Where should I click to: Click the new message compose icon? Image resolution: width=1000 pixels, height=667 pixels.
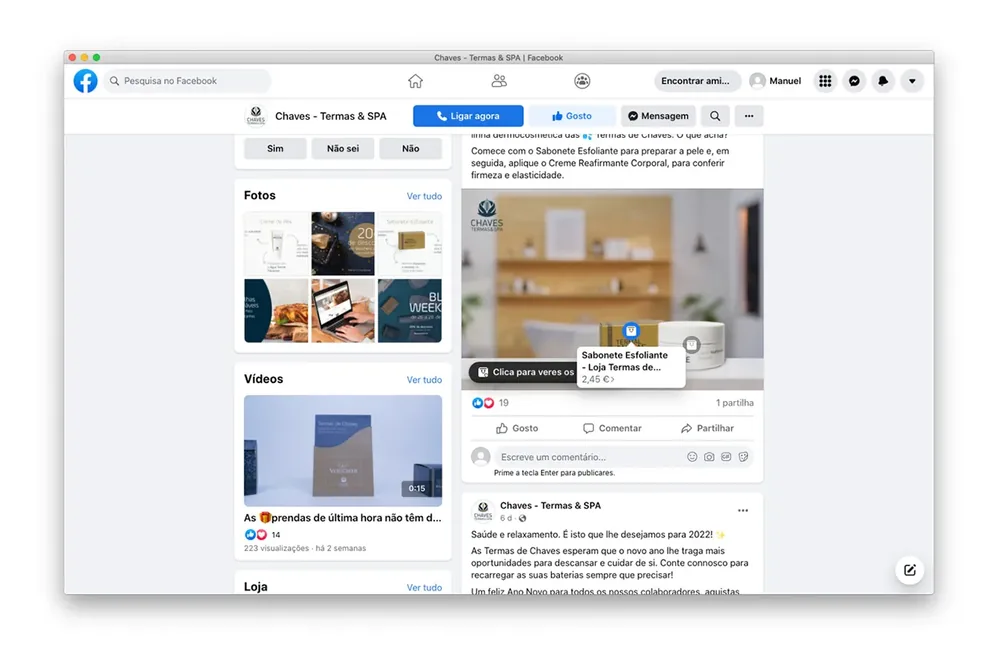tap(909, 570)
